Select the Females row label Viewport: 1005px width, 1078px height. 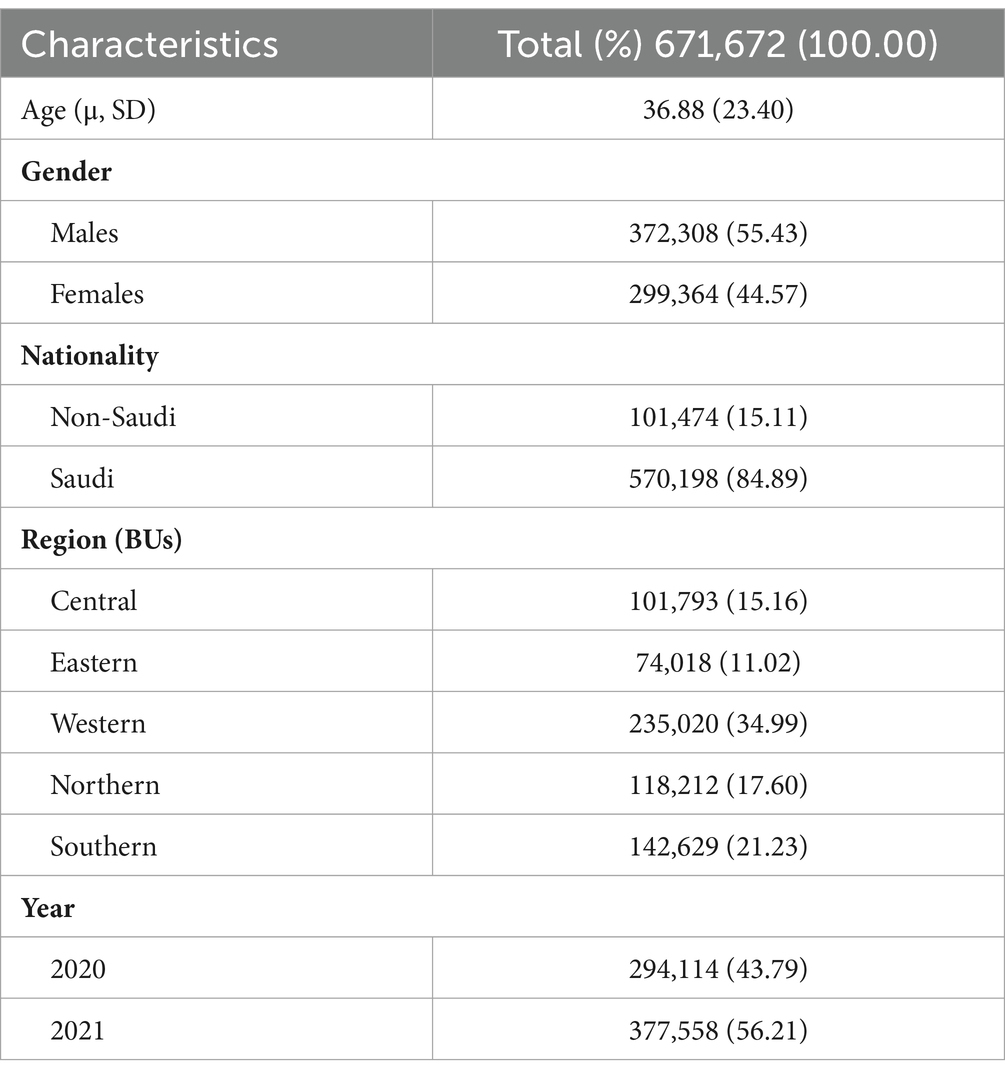coord(97,294)
